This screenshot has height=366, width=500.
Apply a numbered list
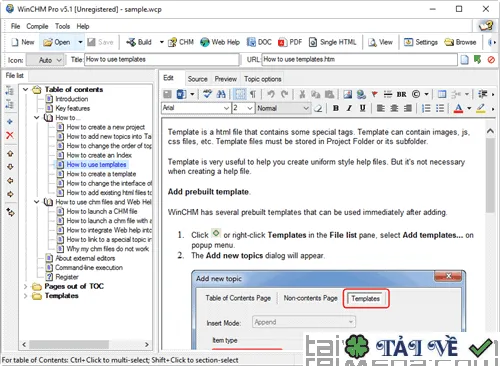tap(426, 108)
